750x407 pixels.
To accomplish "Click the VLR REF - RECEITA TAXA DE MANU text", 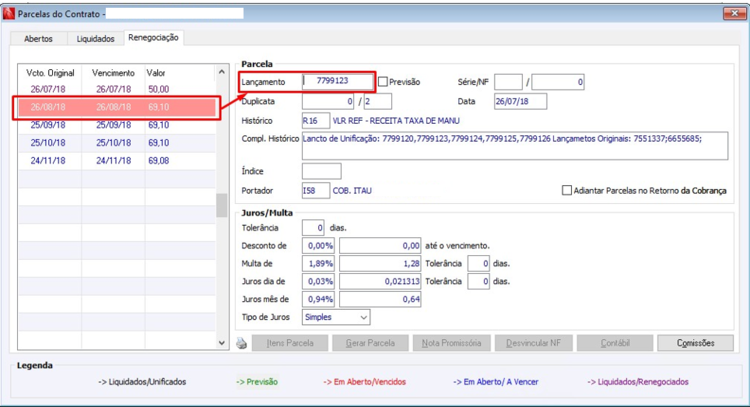I will coord(396,121).
